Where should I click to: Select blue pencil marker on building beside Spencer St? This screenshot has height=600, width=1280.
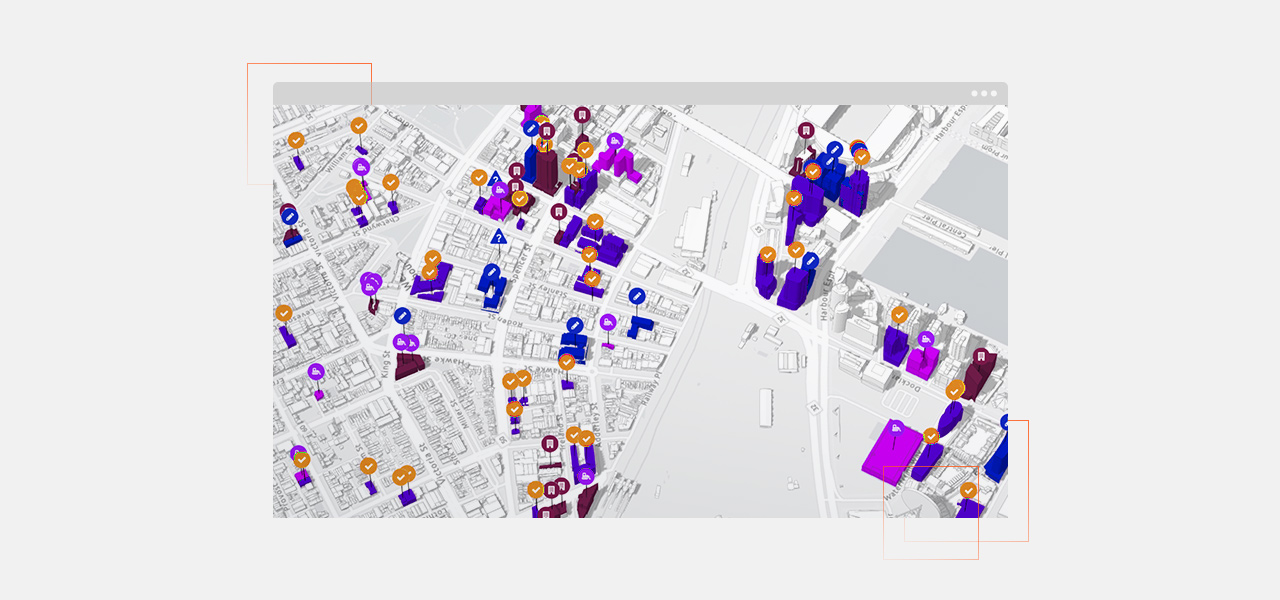point(492,272)
